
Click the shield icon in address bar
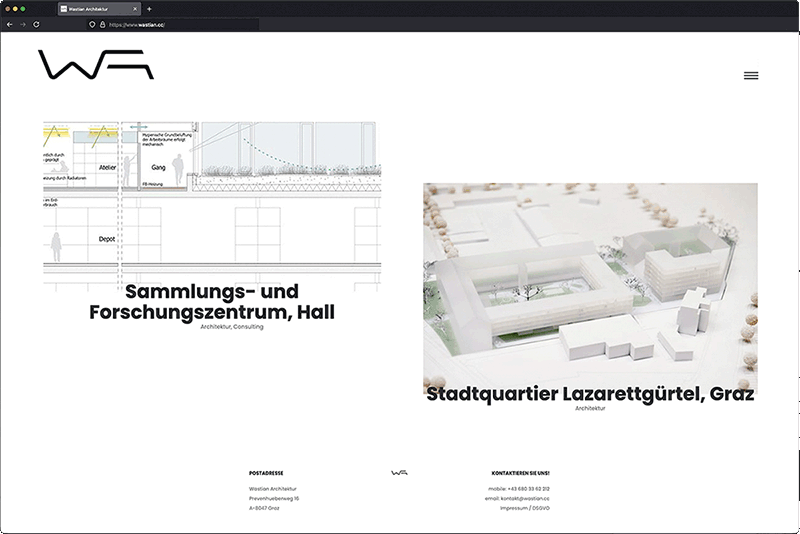(92, 24)
